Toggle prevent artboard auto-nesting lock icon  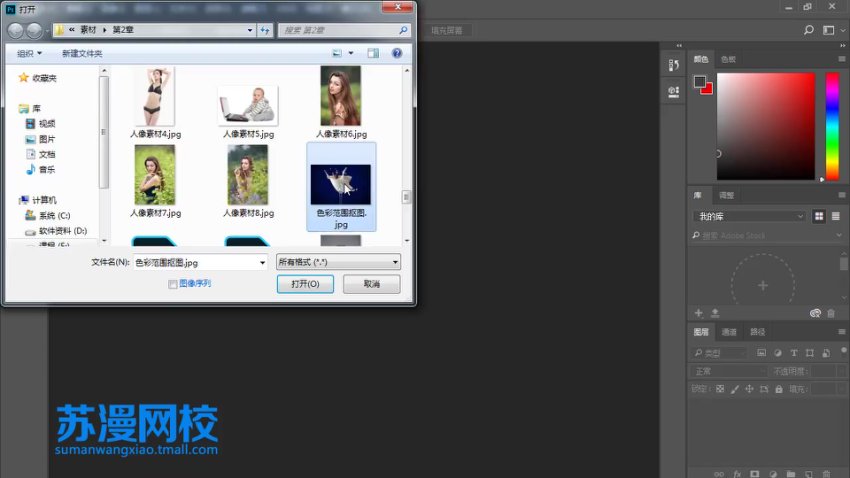point(764,389)
